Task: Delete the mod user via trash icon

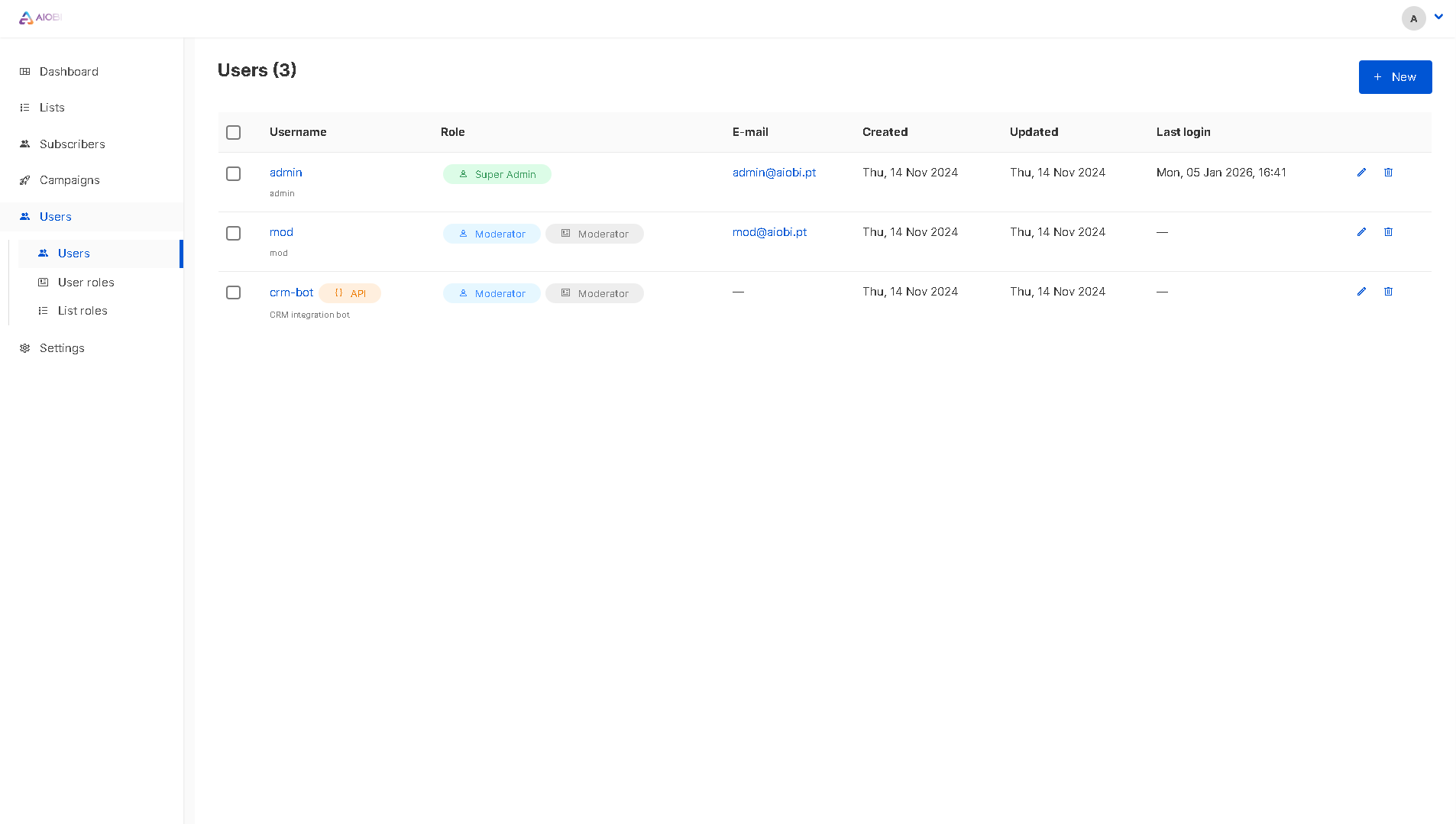Action: pyautogui.click(x=1388, y=232)
